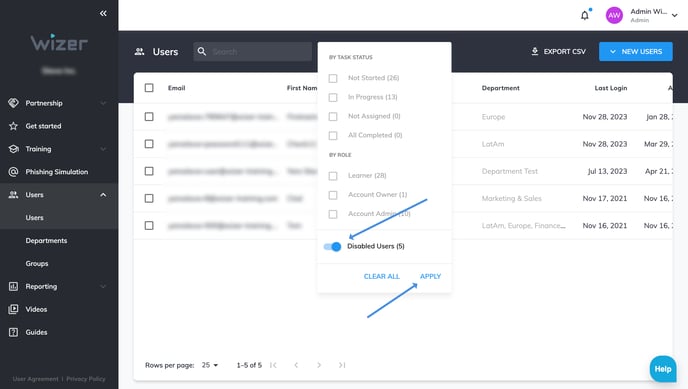
Task: Sort by the Last Login column header
Action: 611,88
